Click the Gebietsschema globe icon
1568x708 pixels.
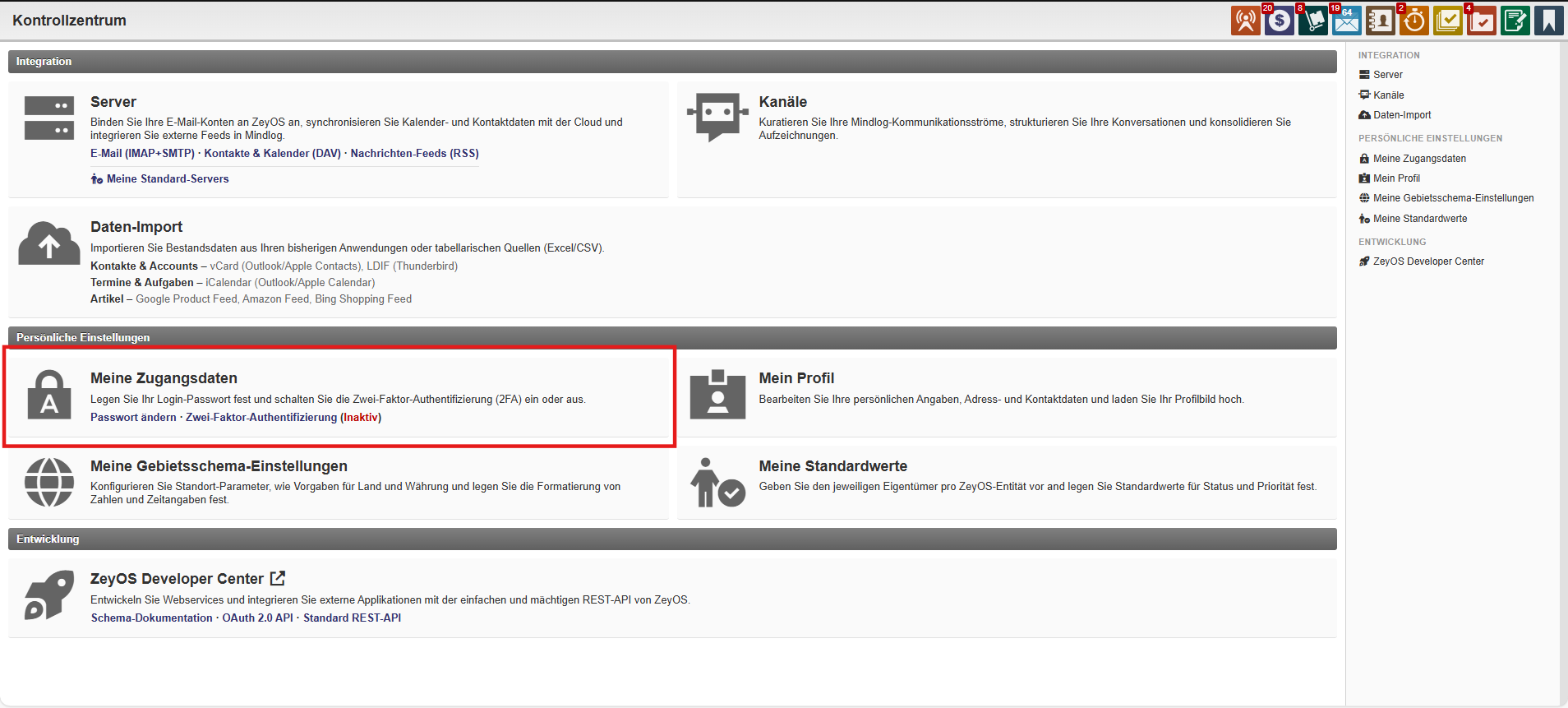click(49, 483)
